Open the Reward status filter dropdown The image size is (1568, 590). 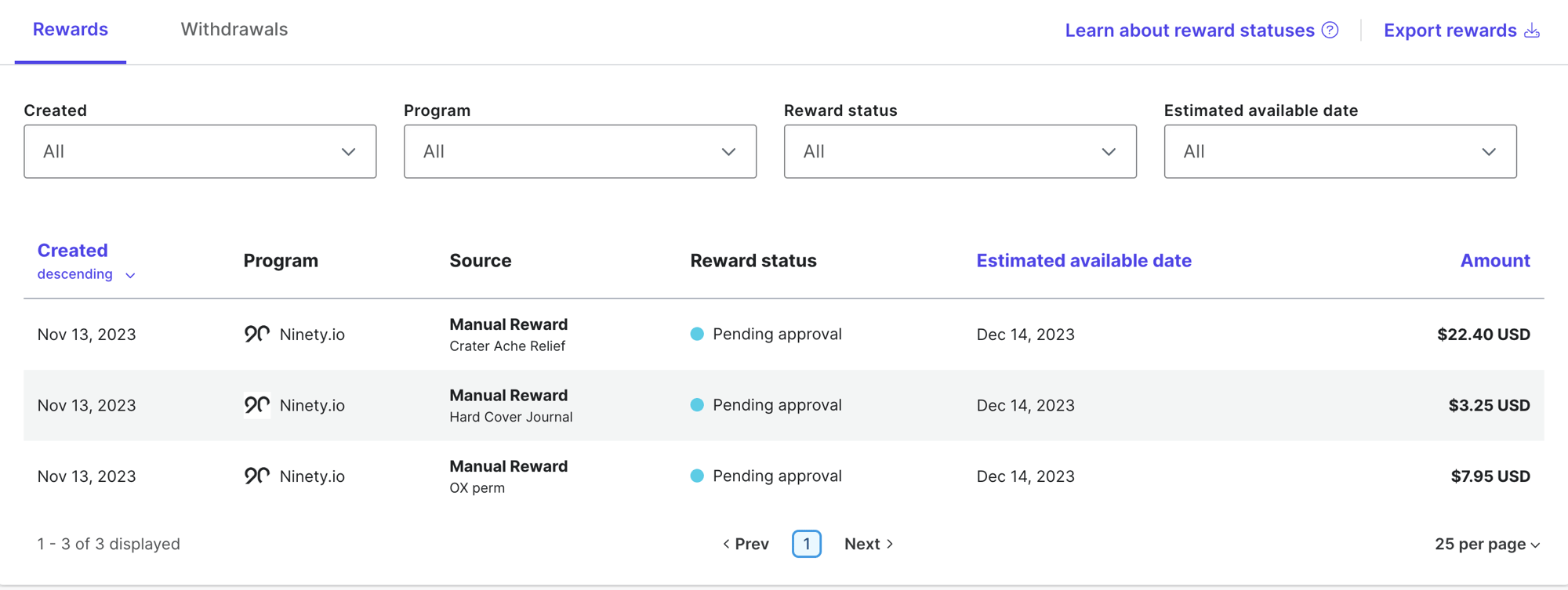(x=960, y=151)
